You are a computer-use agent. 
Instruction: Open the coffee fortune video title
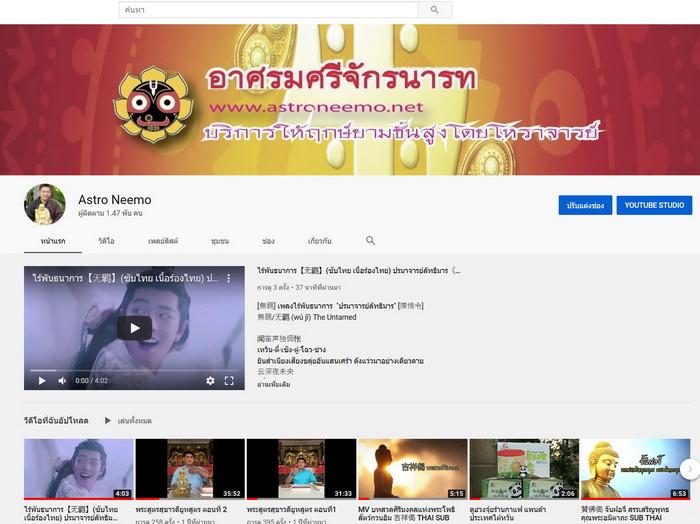508,513
